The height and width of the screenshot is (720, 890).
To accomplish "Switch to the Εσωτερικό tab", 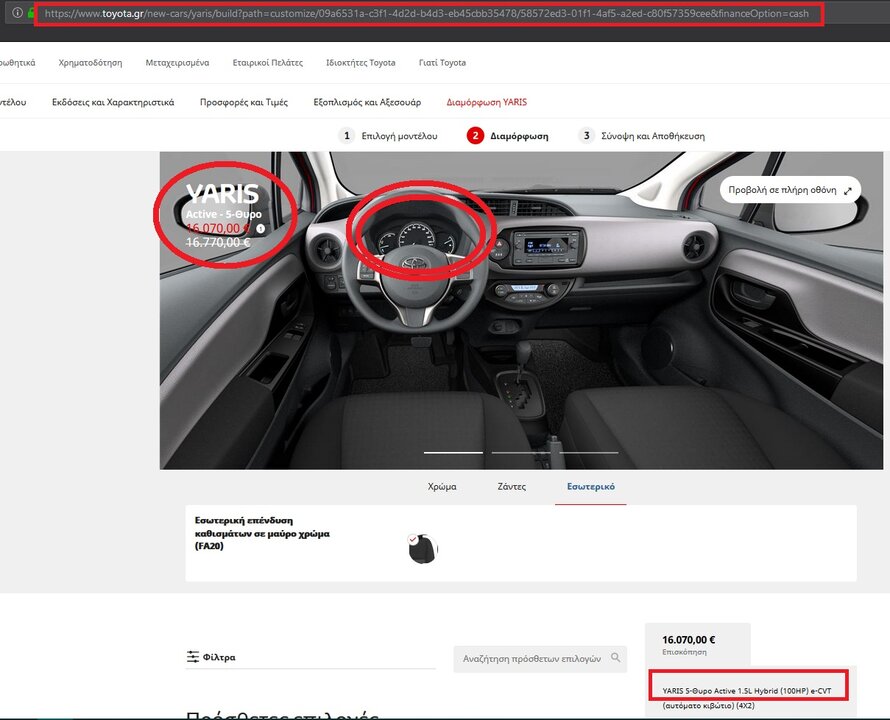I will 591,487.
